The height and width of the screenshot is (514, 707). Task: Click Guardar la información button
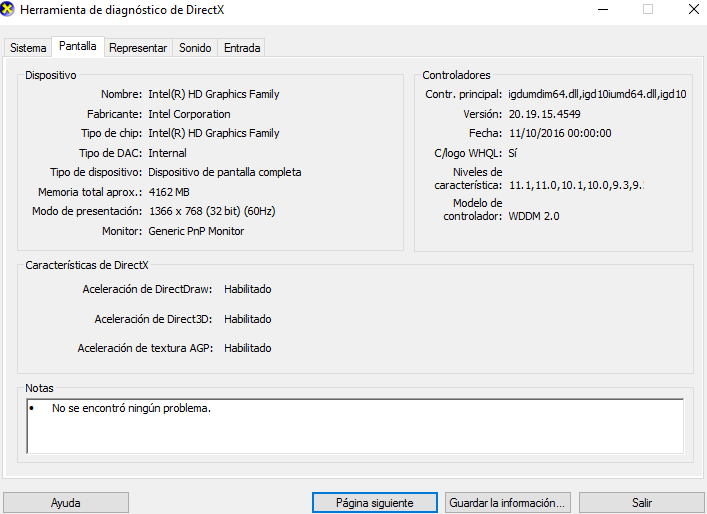click(507, 503)
